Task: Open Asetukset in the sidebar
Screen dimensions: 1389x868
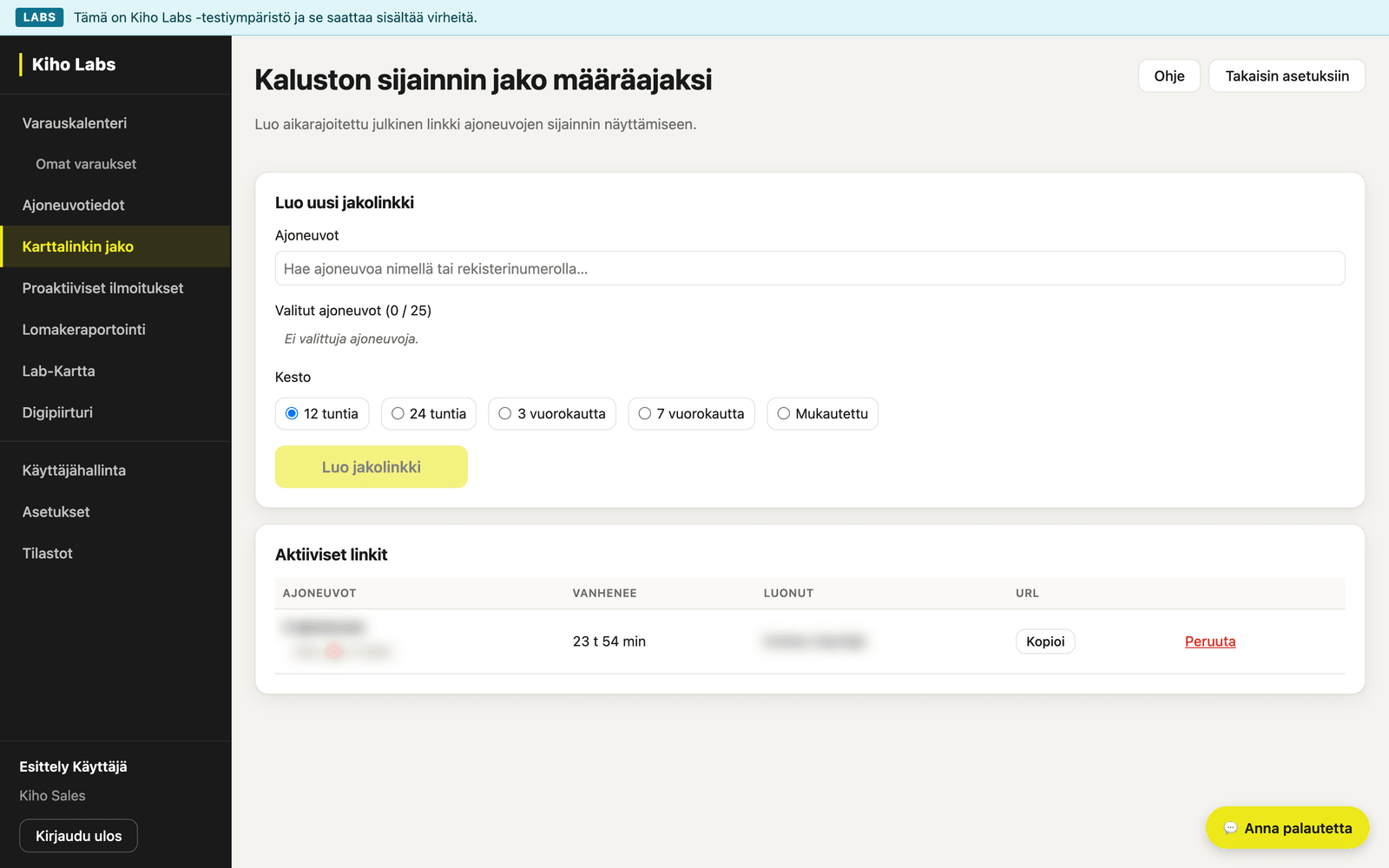Action: pos(115,512)
